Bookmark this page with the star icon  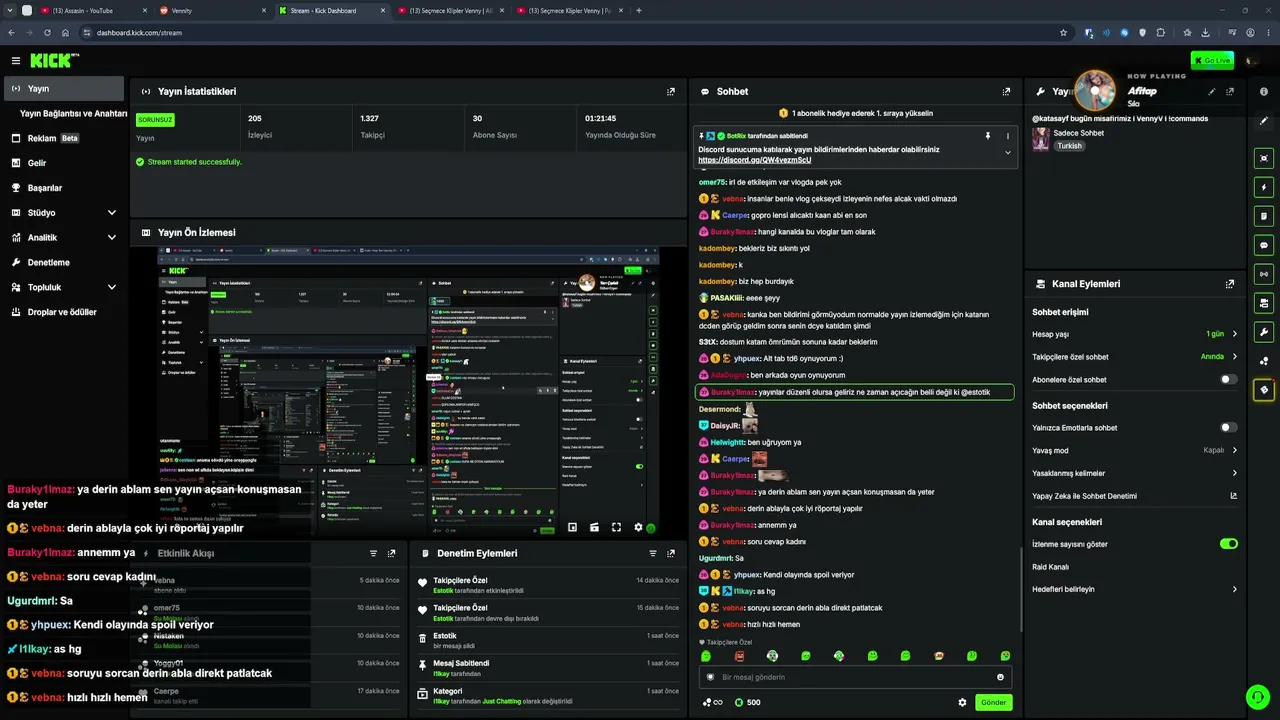pyautogui.click(x=1063, y=32)
